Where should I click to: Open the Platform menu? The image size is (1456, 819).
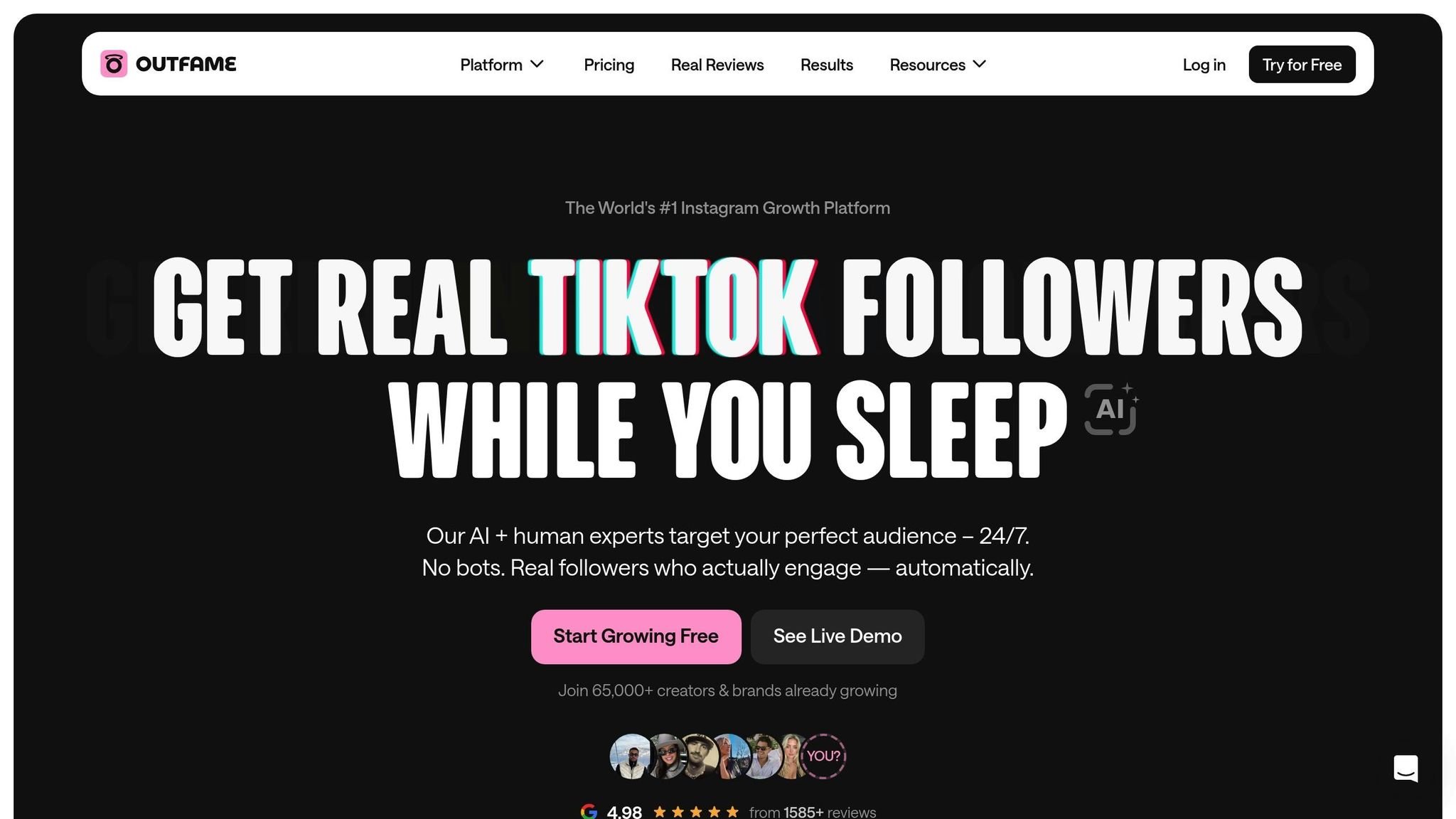tap(502, 65)
